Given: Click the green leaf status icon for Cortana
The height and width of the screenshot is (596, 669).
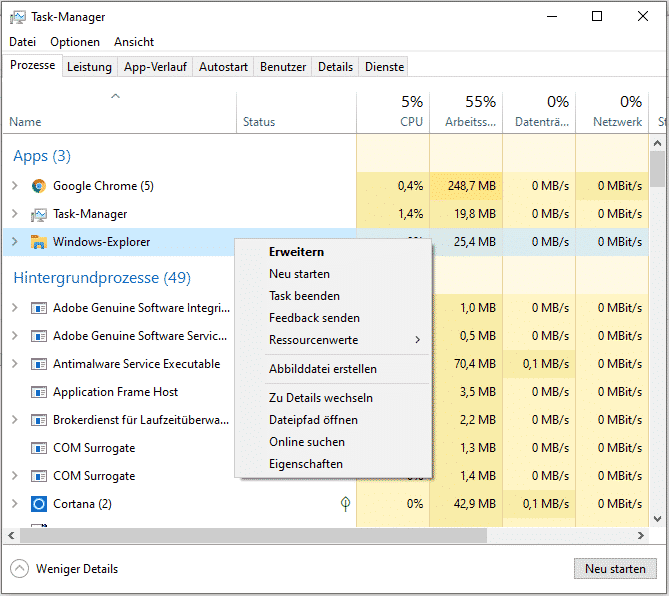Looking at the screenshot, I should (x=346, y=504).
